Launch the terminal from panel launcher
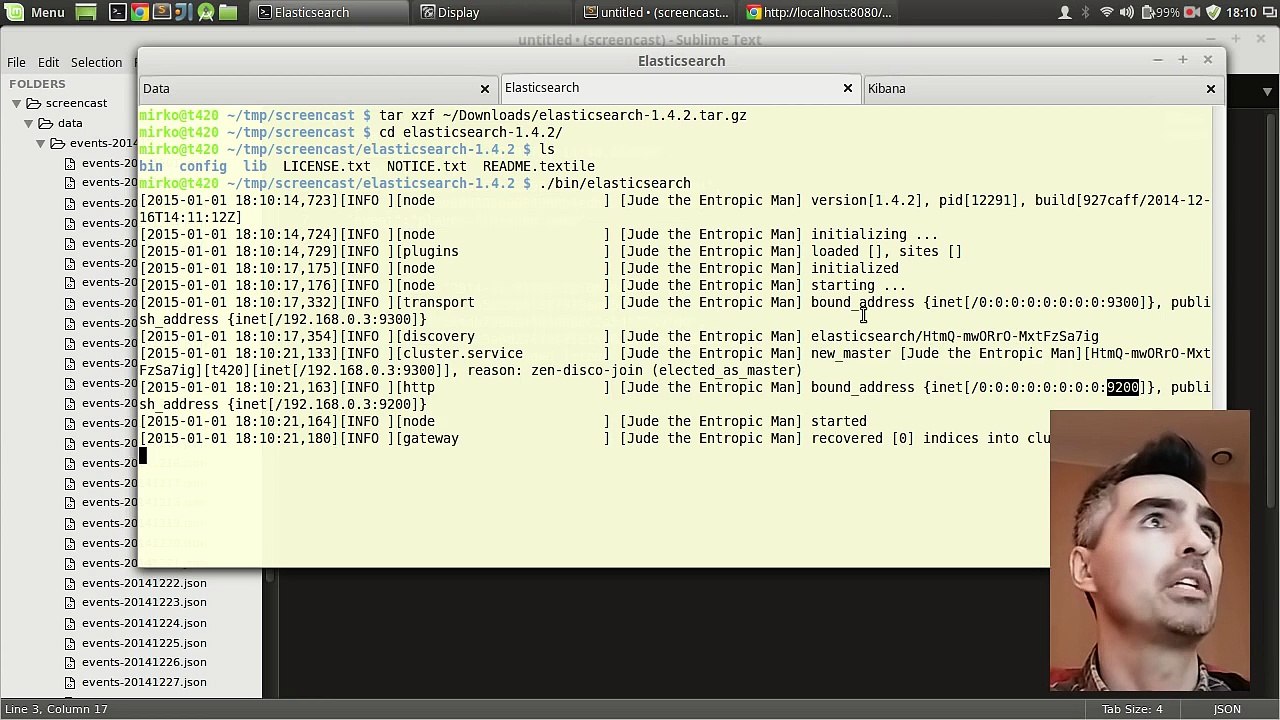 click(x=117, y=12)
